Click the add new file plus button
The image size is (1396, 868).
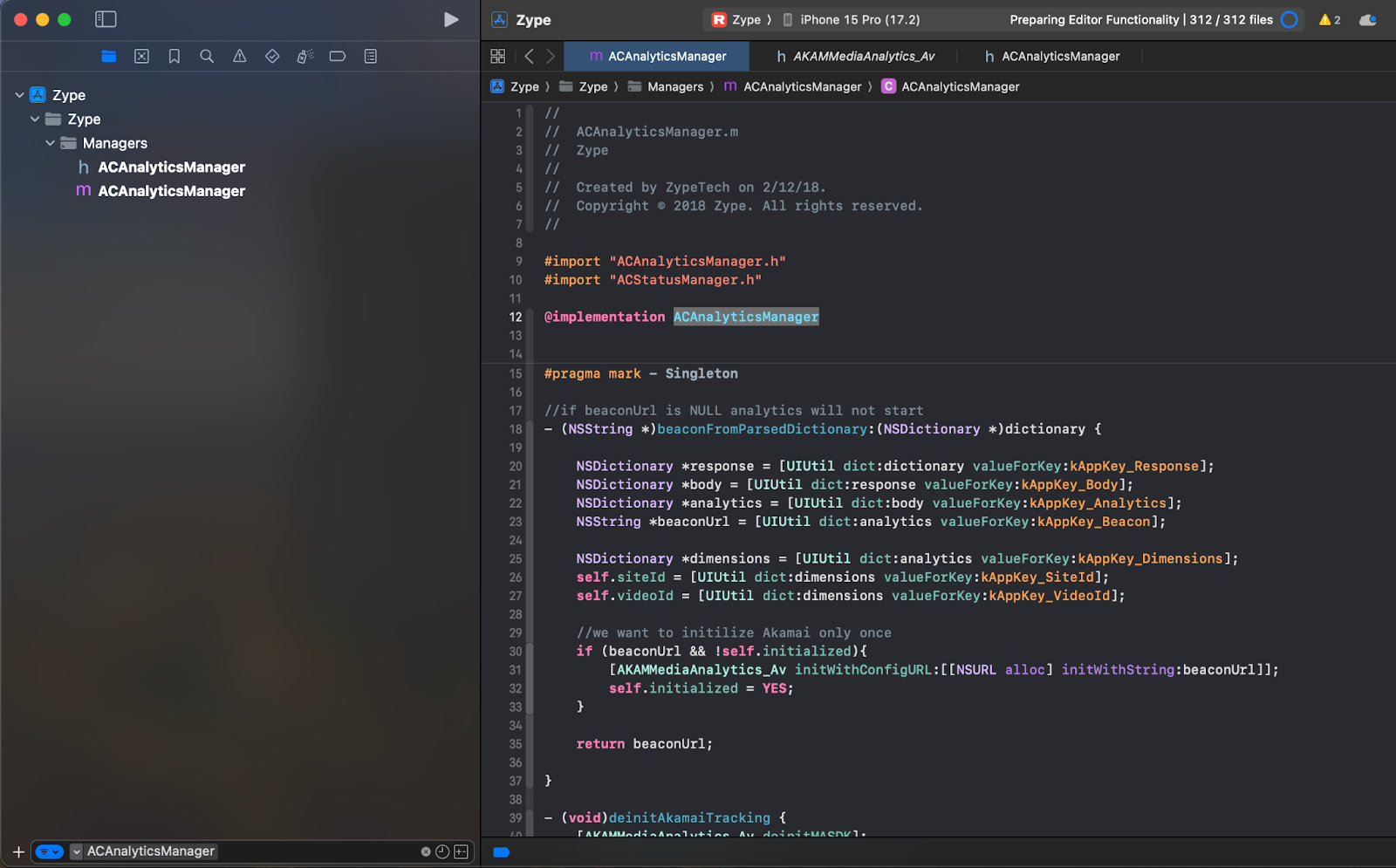pyautogui.click(x=18, y=851)
